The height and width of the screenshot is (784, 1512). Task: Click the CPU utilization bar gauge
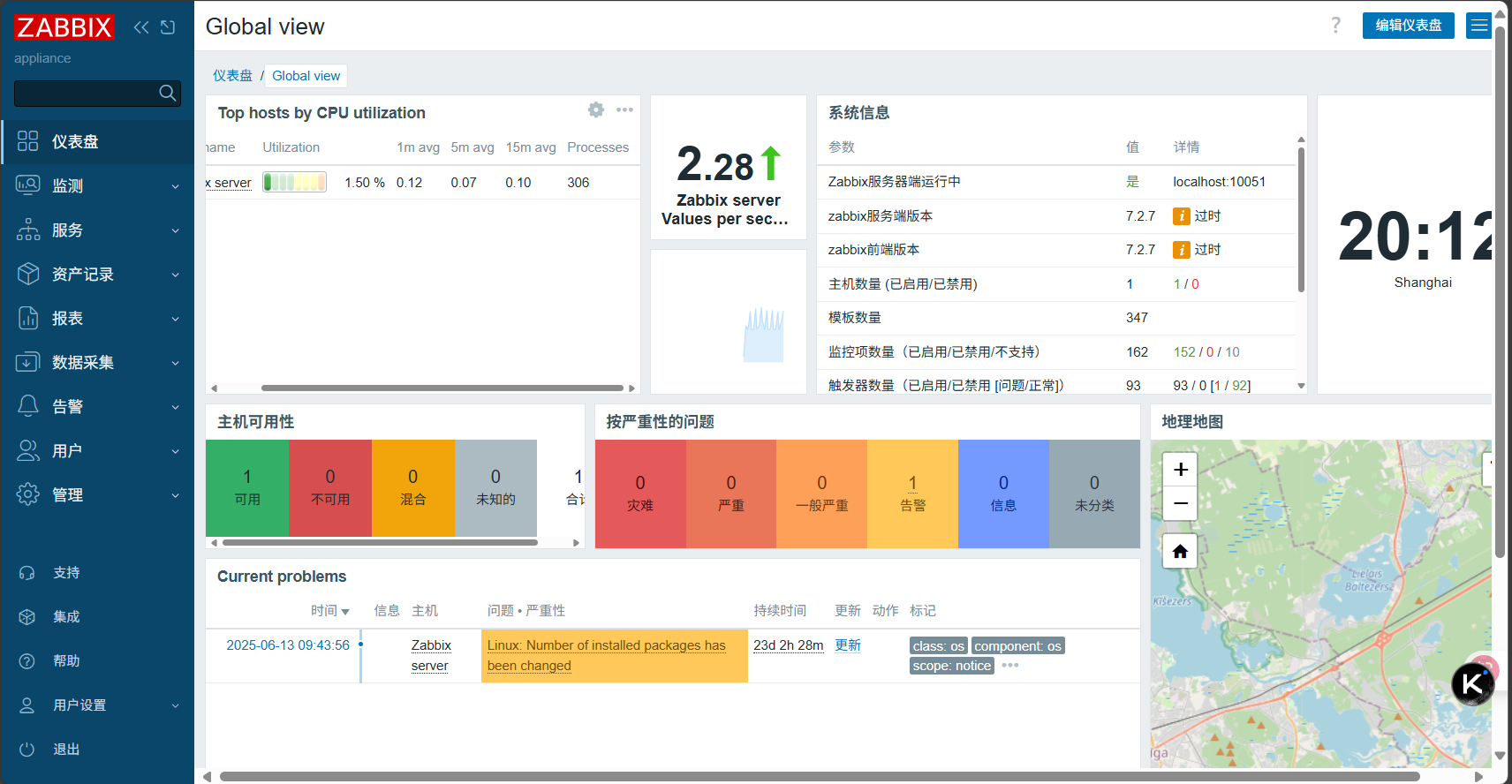tap(295, 182)
